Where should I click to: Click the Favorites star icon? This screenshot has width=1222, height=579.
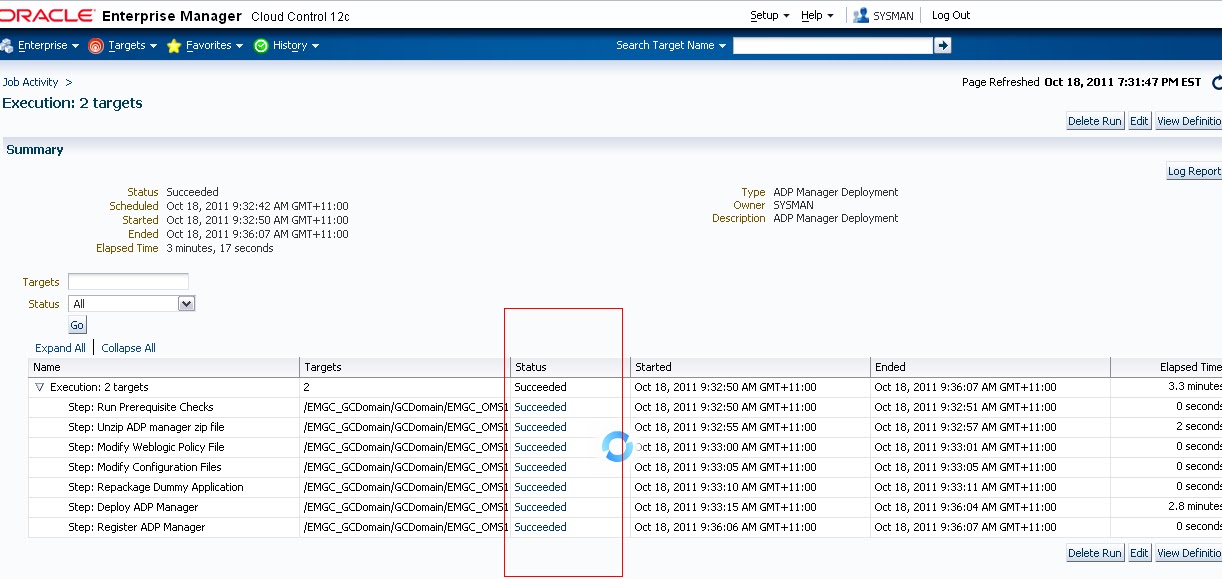click(174, 46)
